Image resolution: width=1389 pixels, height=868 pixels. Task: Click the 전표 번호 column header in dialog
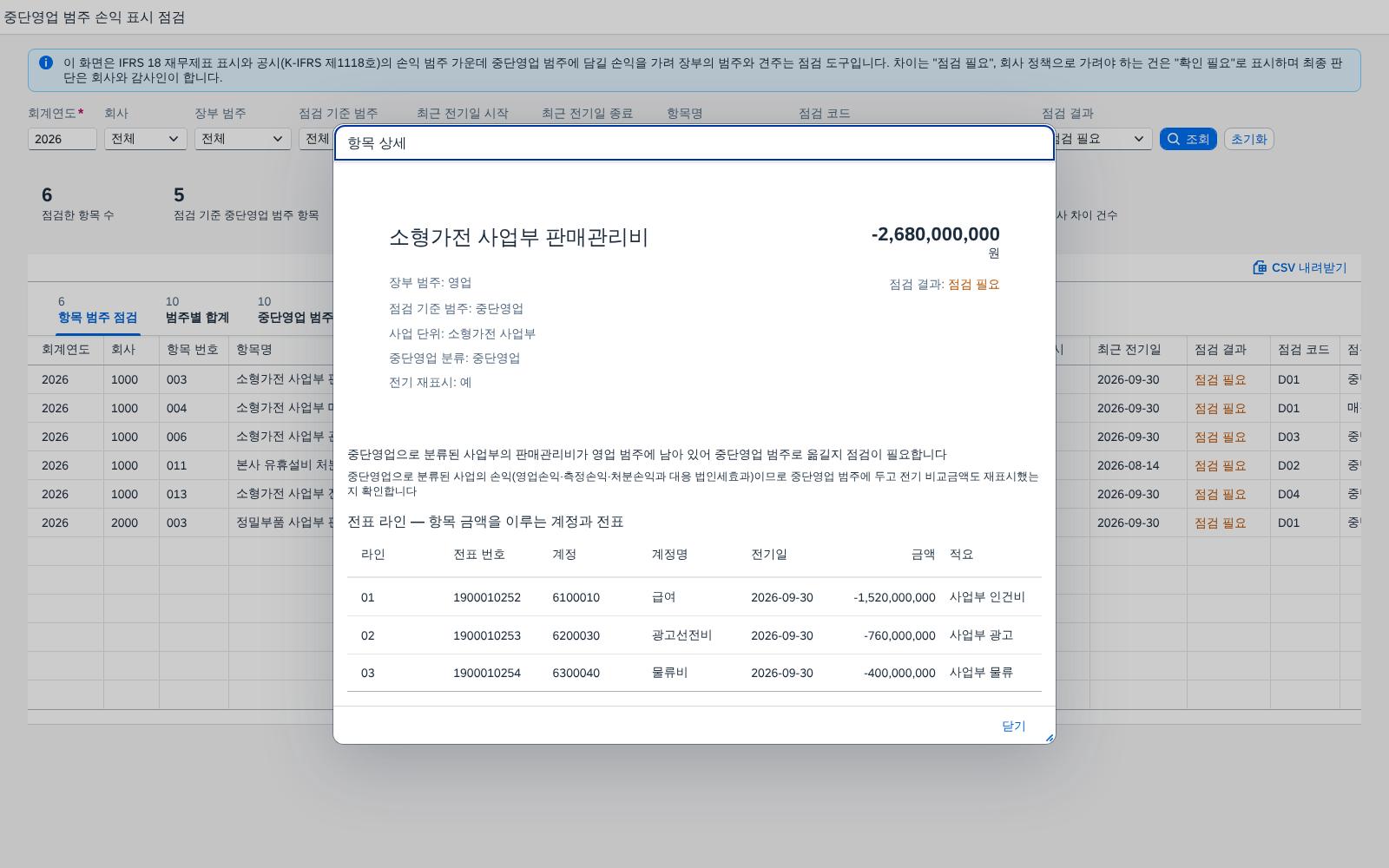[479, 554]
